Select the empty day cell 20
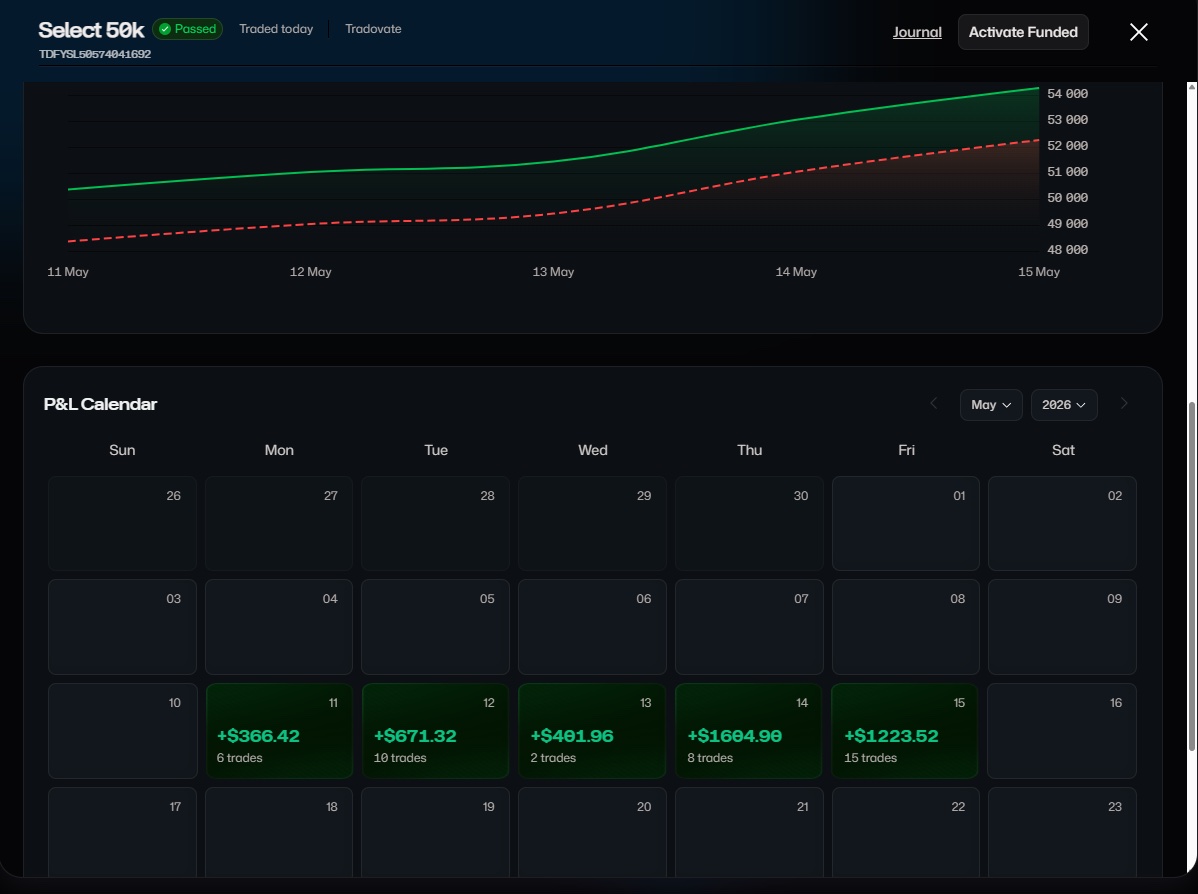Viewport: 1198px width, 894px height. tap(592, 833)
